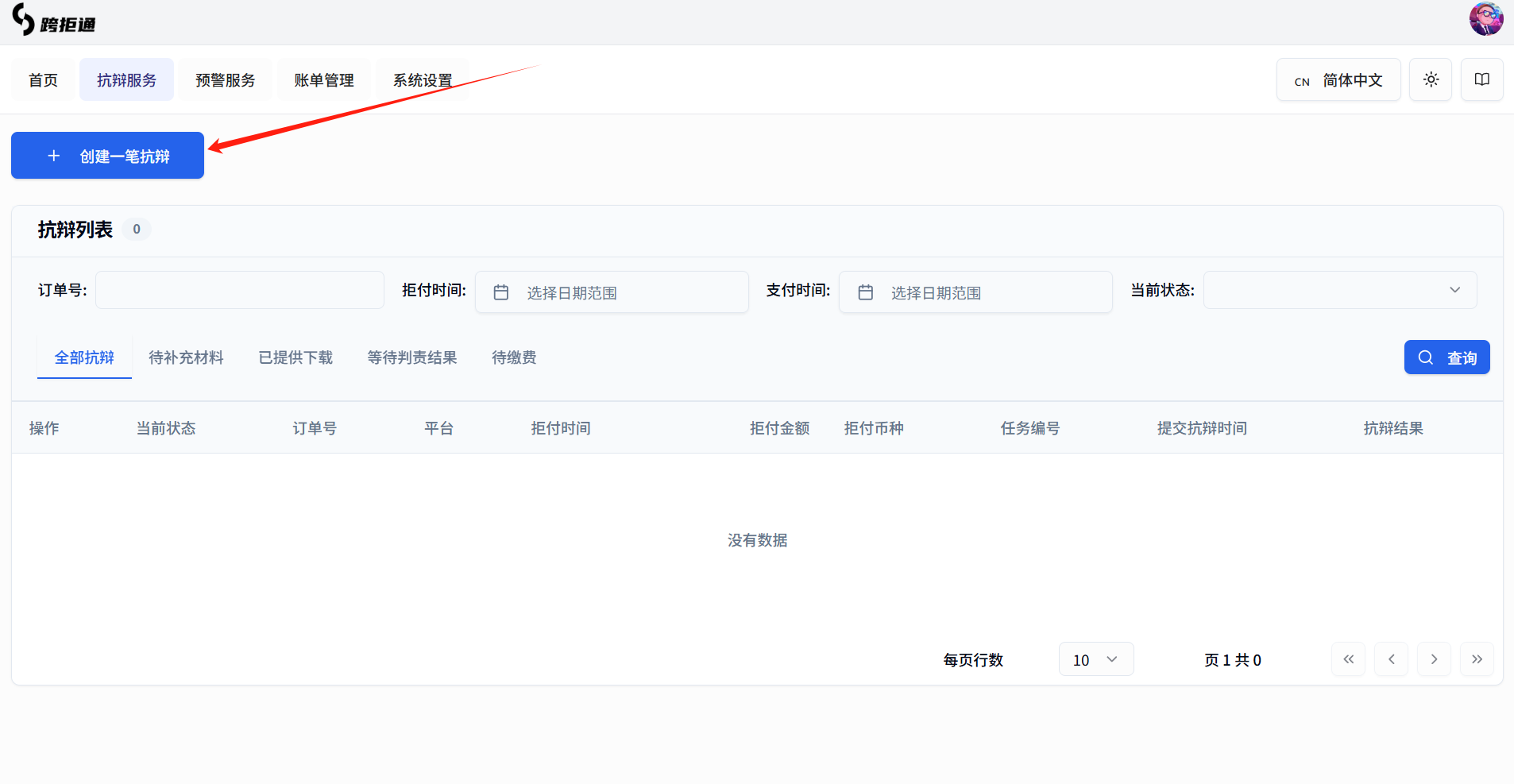1514x784 pixels.
Task: Click the 操作 column header
Action: [44, 428]
